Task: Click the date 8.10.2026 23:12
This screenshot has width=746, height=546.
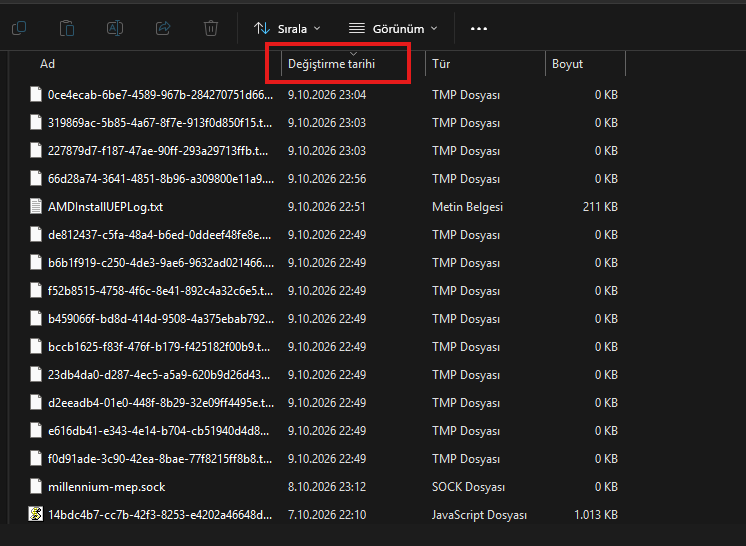Action: point(326,487)
